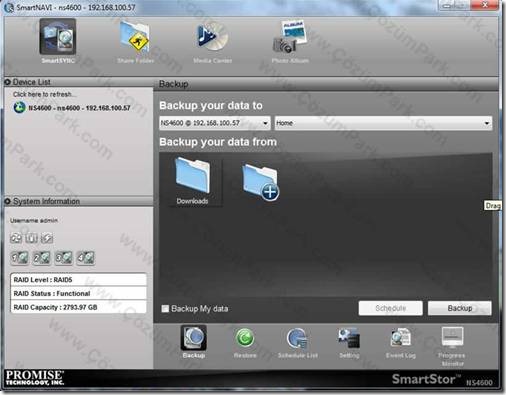Start backup with the Backup button
This screenshot has width=506, height=395.
click(x=460, y=308)
